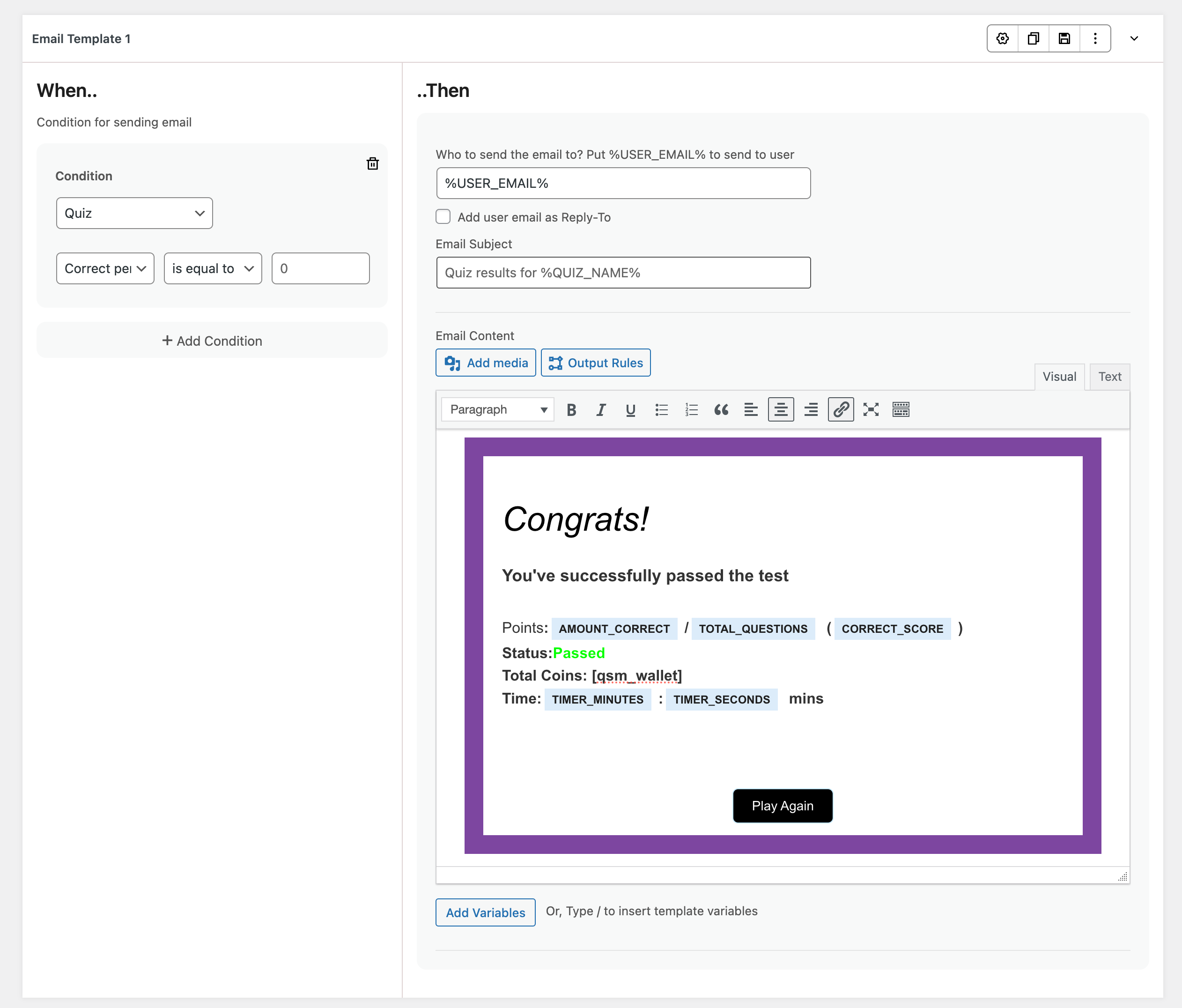Select the TIMER_MINUTES variable tag
1182x1008 pixels.
[597, 699]
